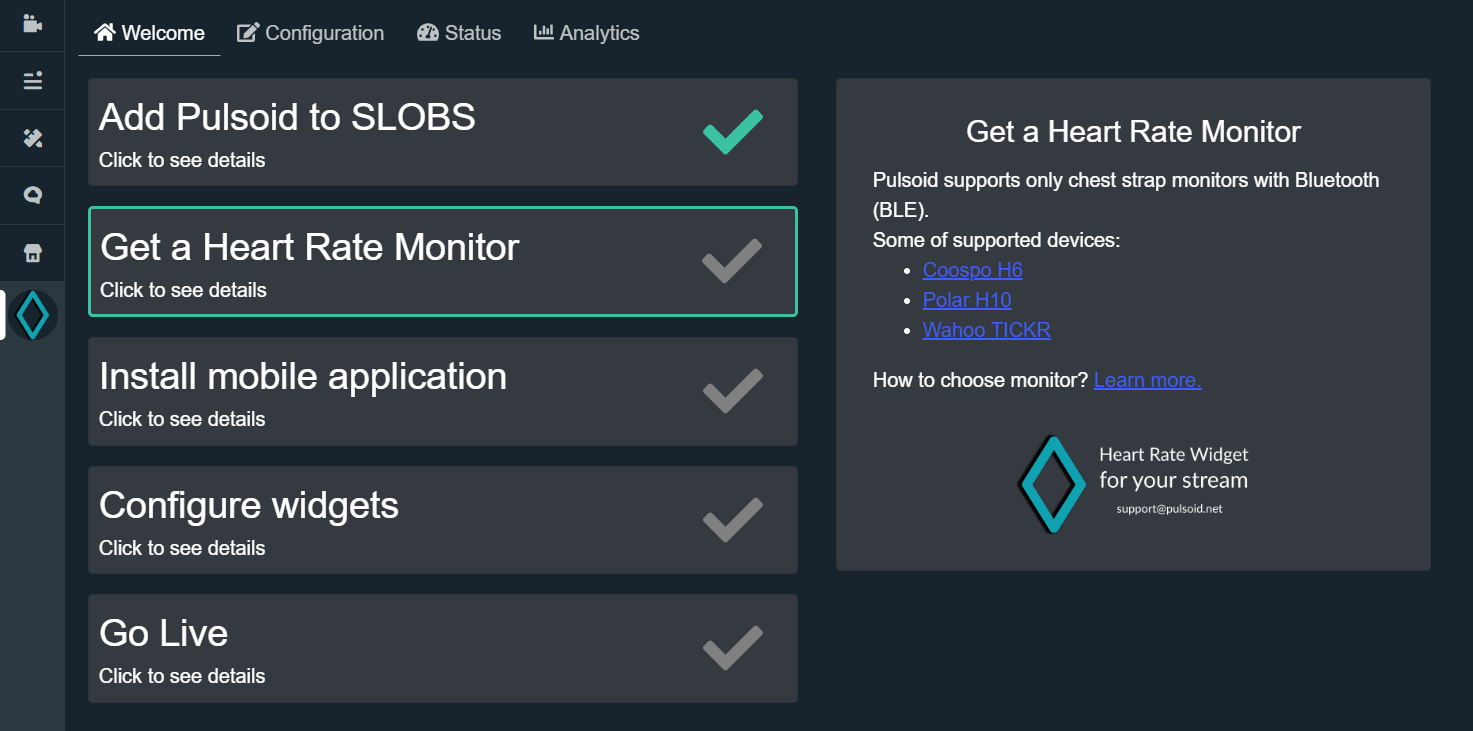1473x731 pixels.
Task: Expand the Get a Heart Rate Monitor step
Action: point(443,261)
